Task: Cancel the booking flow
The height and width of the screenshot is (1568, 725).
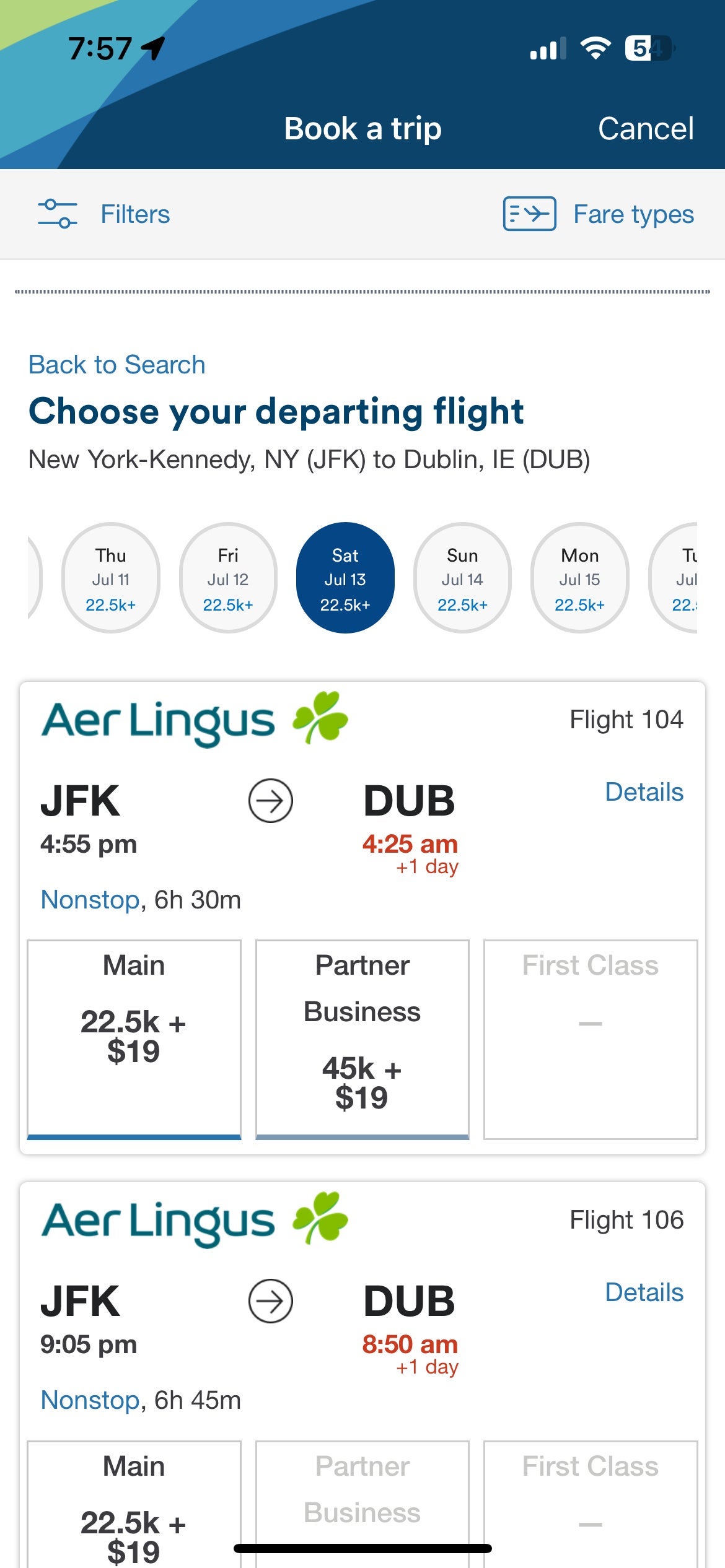Action: 644,128
